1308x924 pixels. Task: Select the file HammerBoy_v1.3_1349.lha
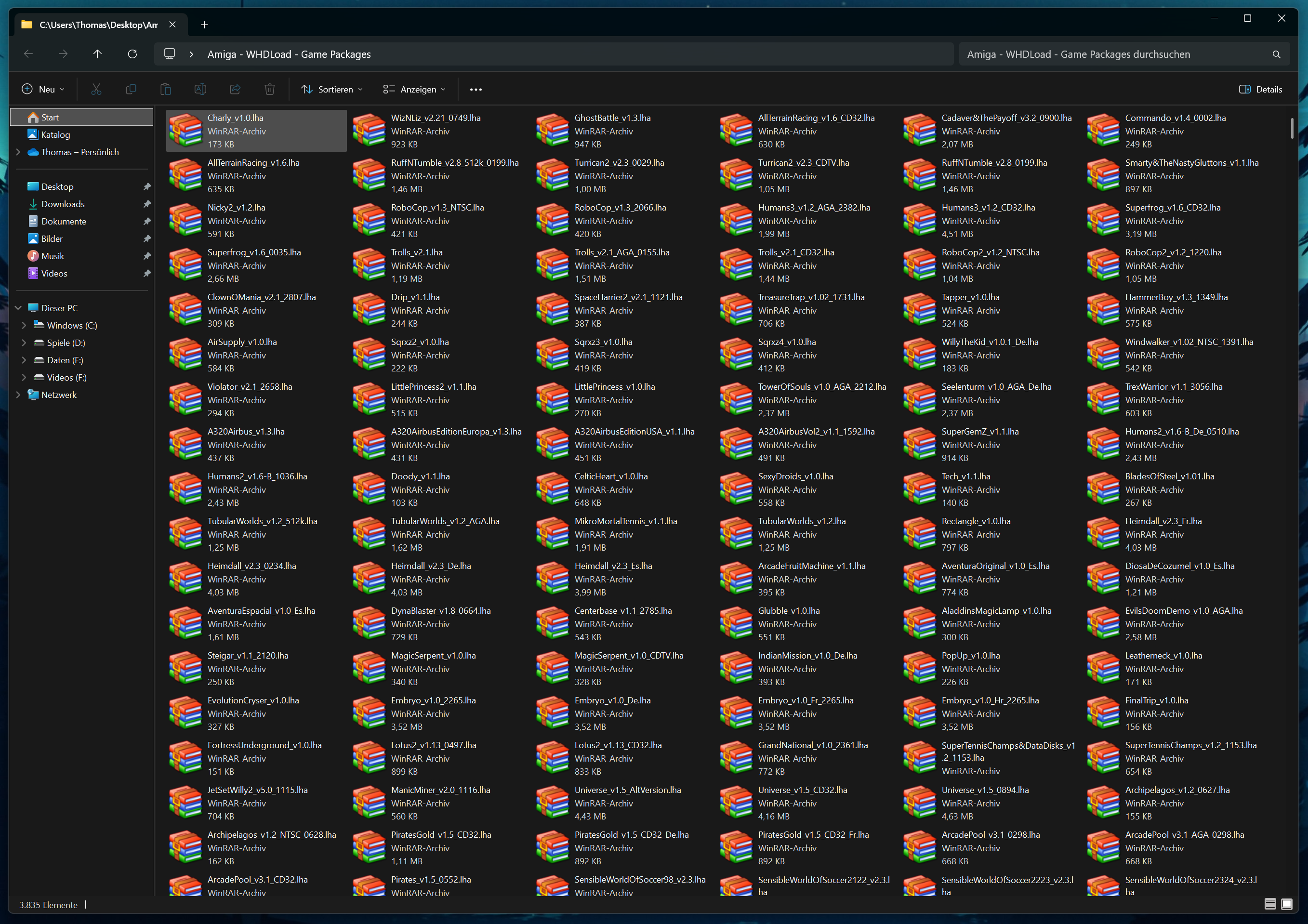click(1174, 310)
